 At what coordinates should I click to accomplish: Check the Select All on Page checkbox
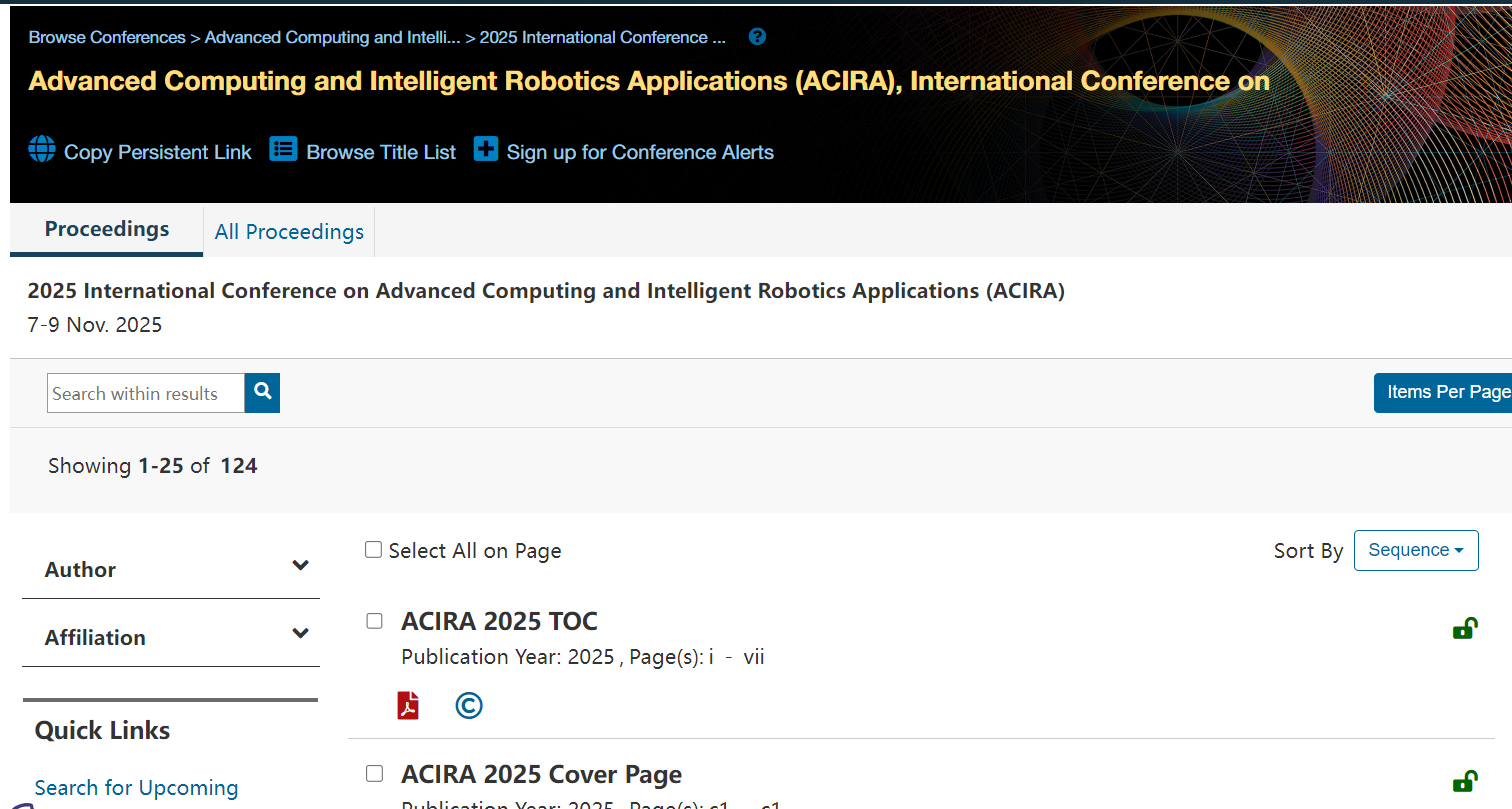374,550
